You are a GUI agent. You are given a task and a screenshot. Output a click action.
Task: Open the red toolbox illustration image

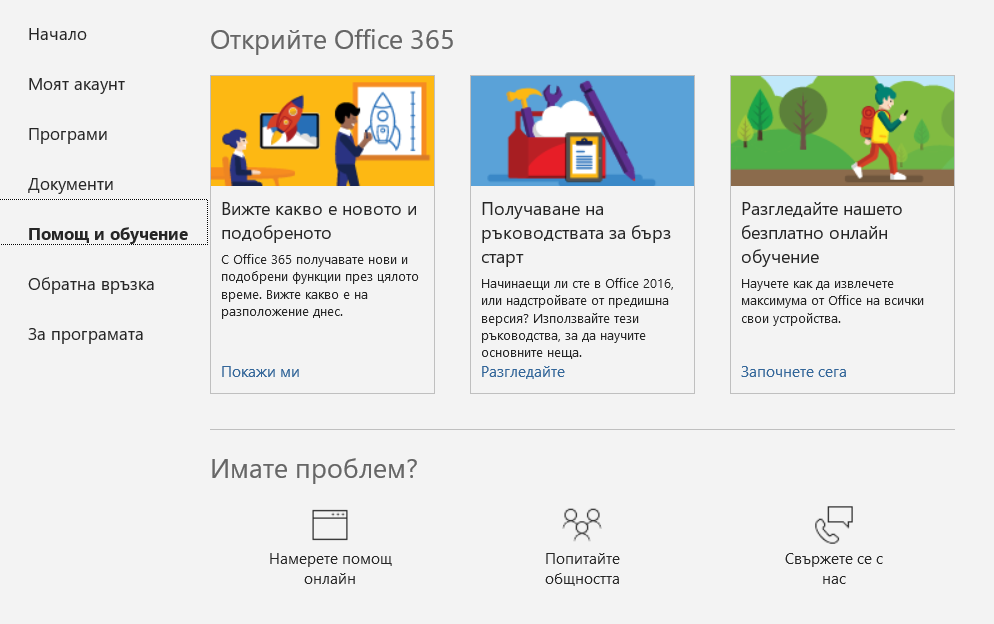[582, 131]
